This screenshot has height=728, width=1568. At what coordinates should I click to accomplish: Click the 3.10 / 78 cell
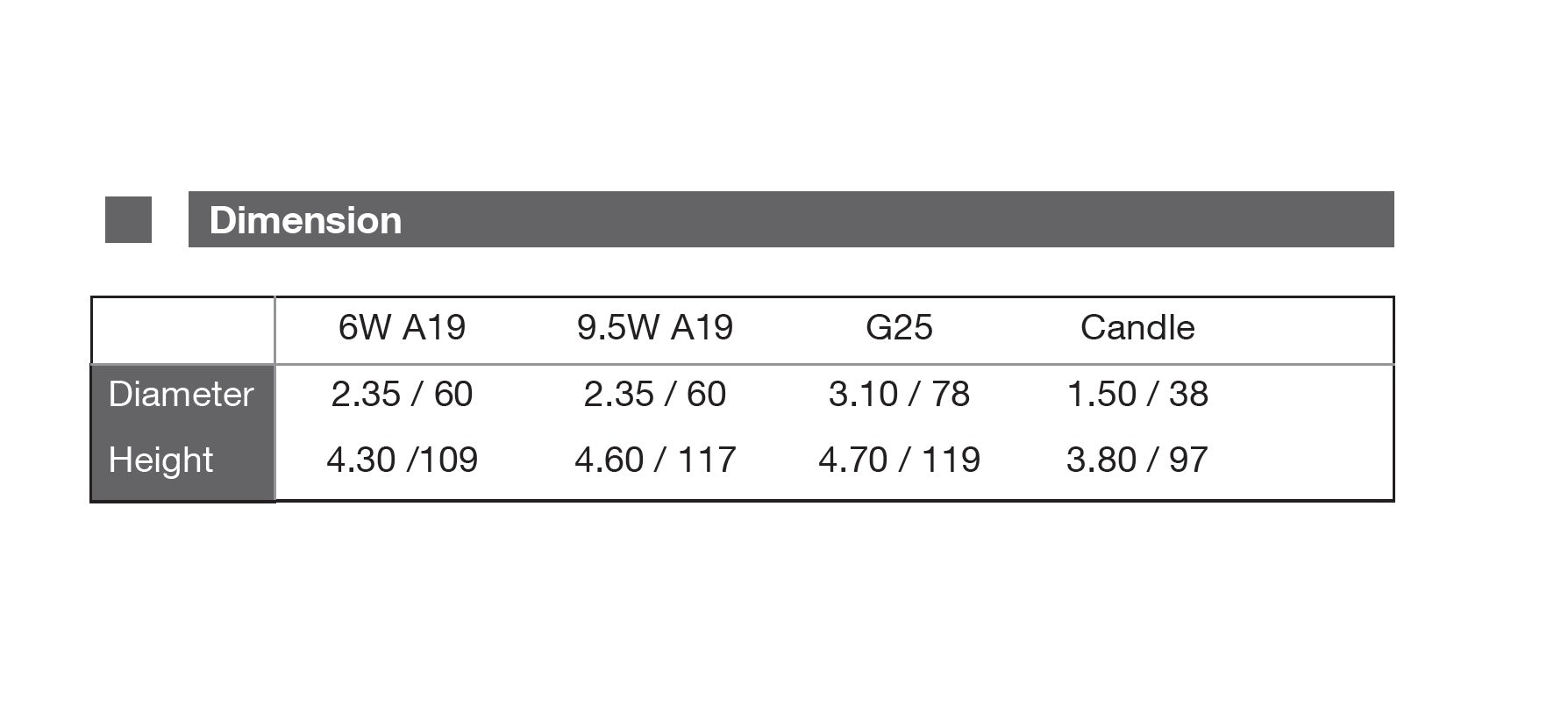[899, 395]
